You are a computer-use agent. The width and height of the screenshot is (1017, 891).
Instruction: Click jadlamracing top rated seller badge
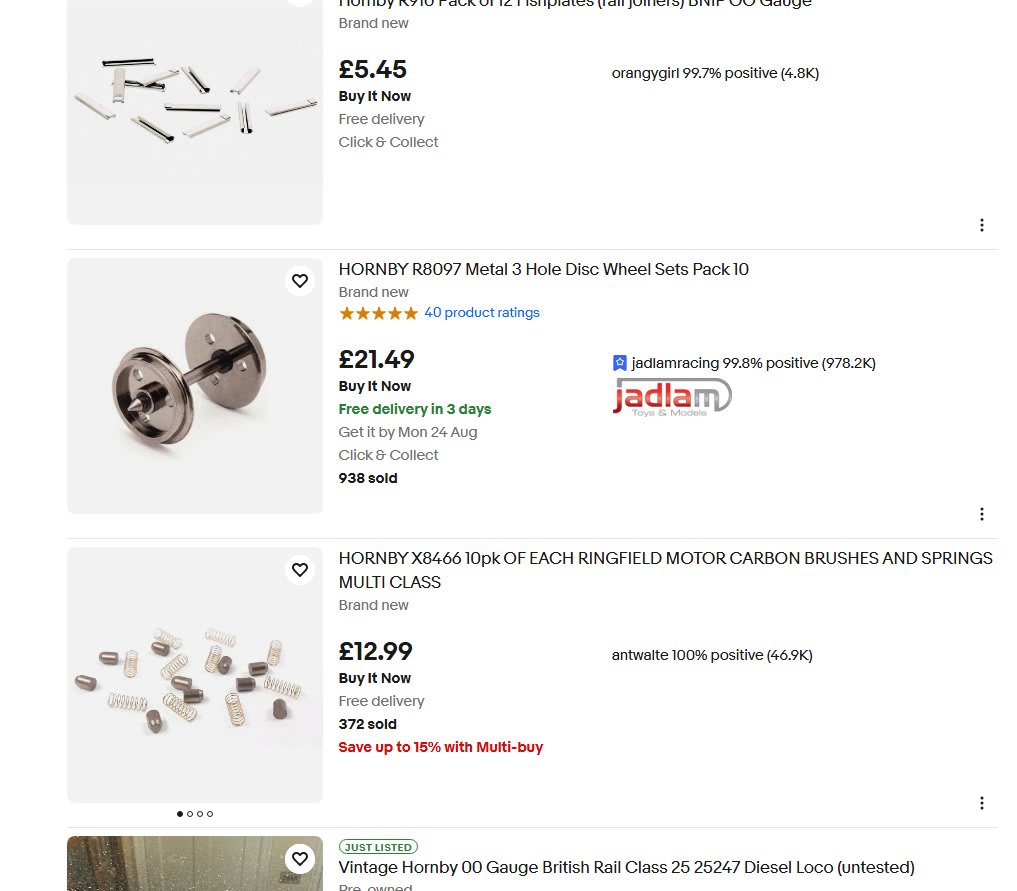tap(619, 363)
